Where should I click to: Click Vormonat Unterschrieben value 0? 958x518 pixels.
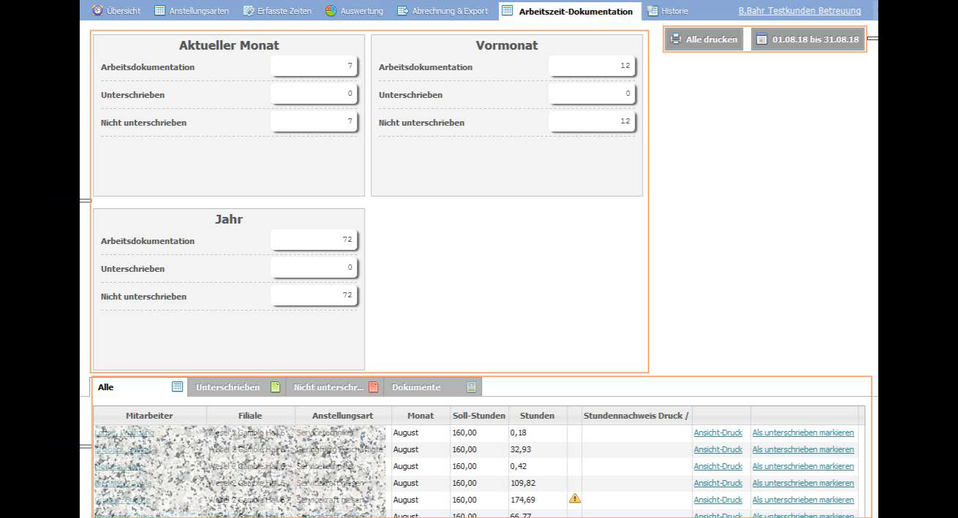592,94
